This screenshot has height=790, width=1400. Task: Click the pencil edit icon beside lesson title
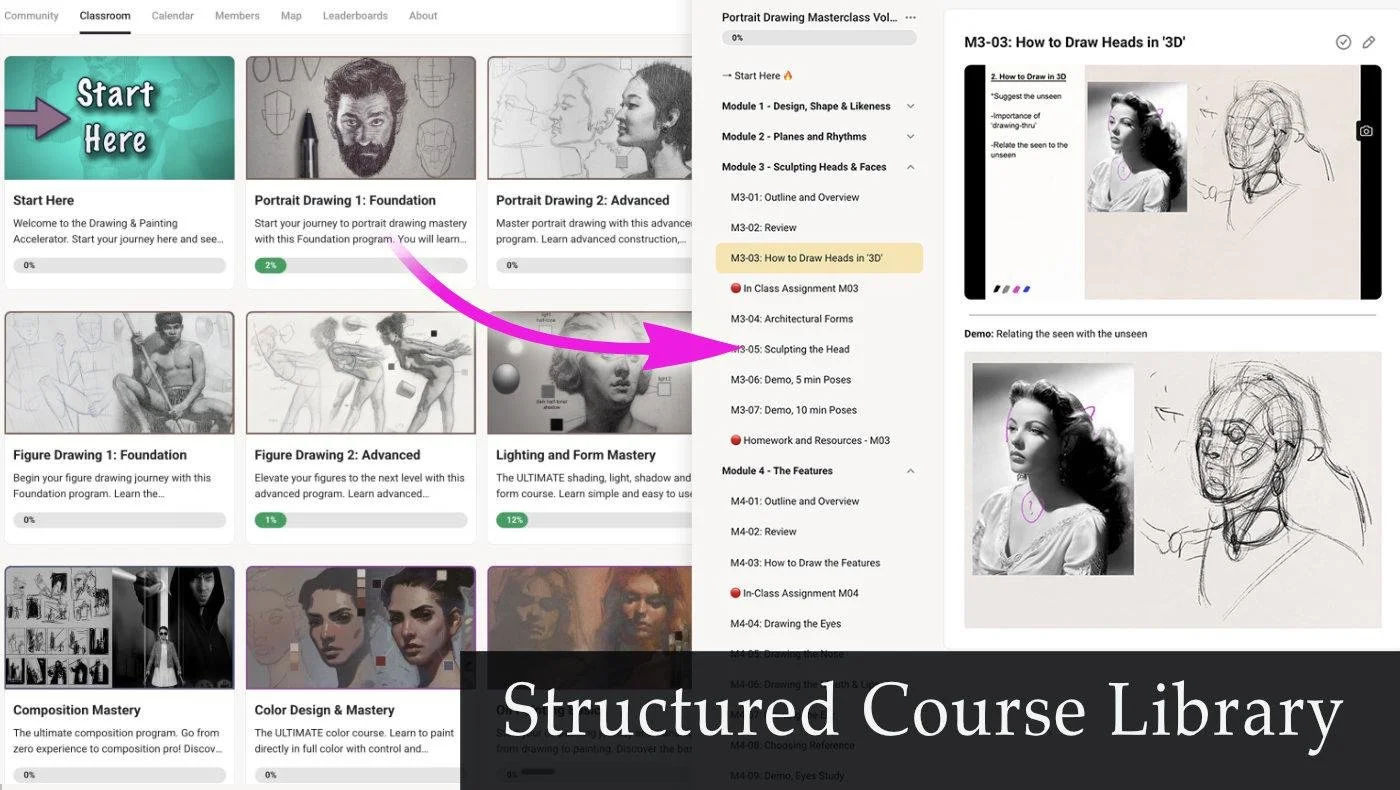[x=1369, y=42]
